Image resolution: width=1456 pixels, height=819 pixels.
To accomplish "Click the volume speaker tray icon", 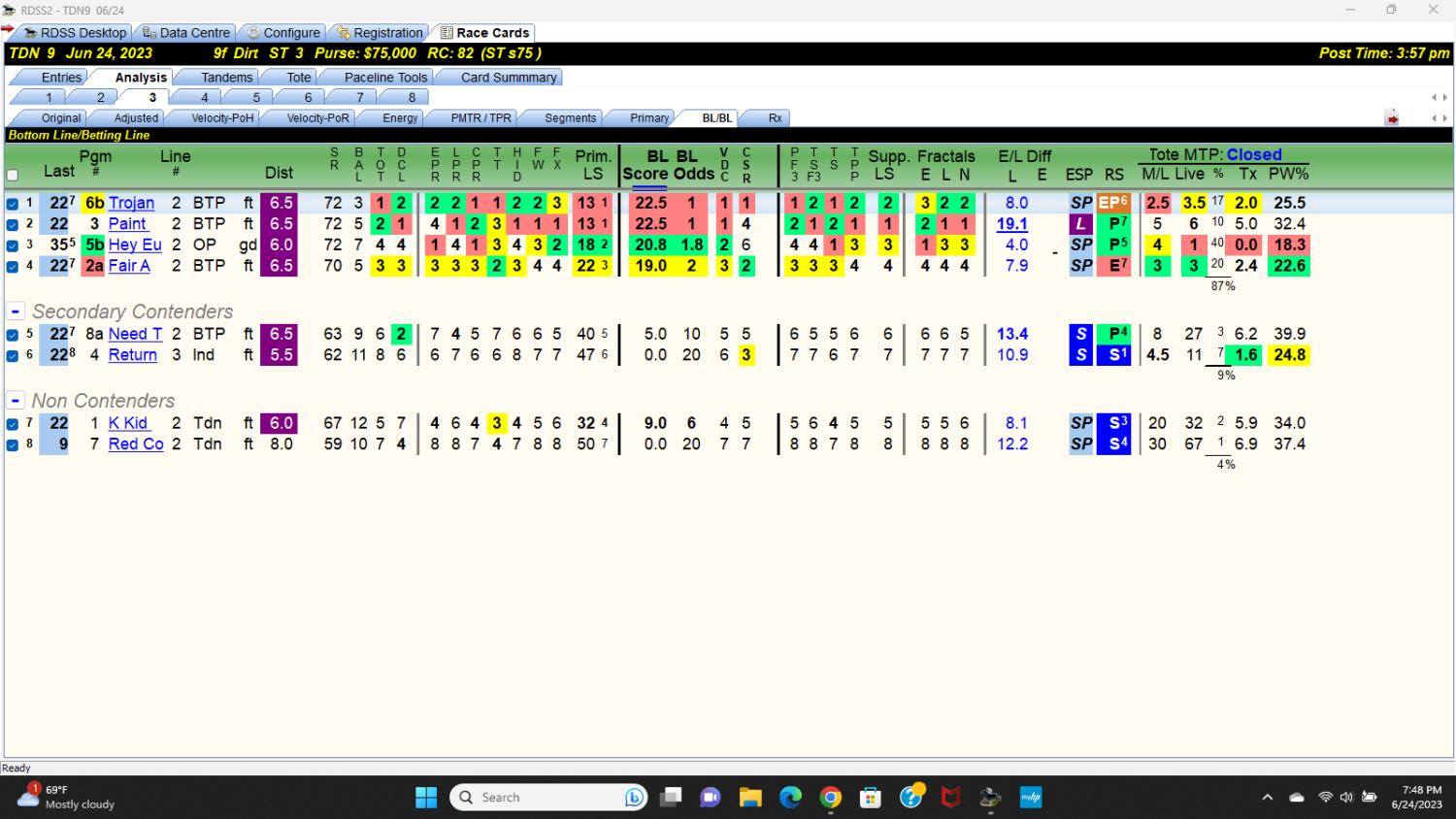I will 1346,798.
